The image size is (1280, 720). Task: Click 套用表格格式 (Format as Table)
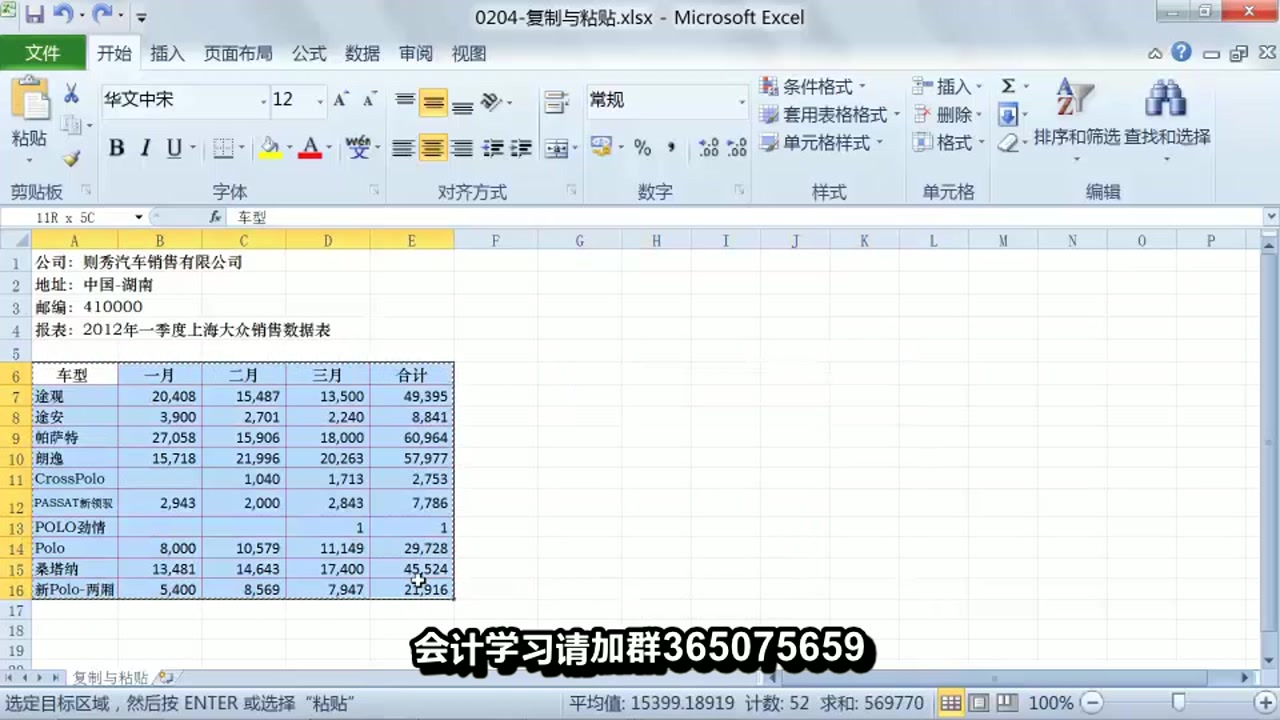(x=834, y=114)
